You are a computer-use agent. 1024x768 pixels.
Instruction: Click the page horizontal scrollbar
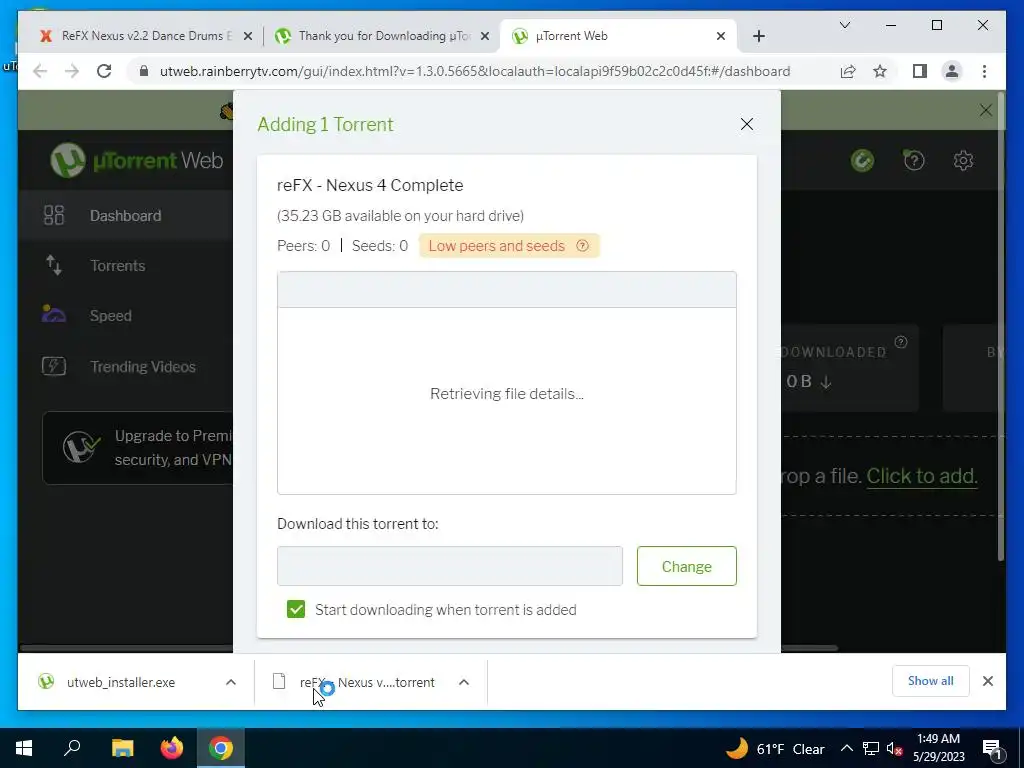pos(428,648)
